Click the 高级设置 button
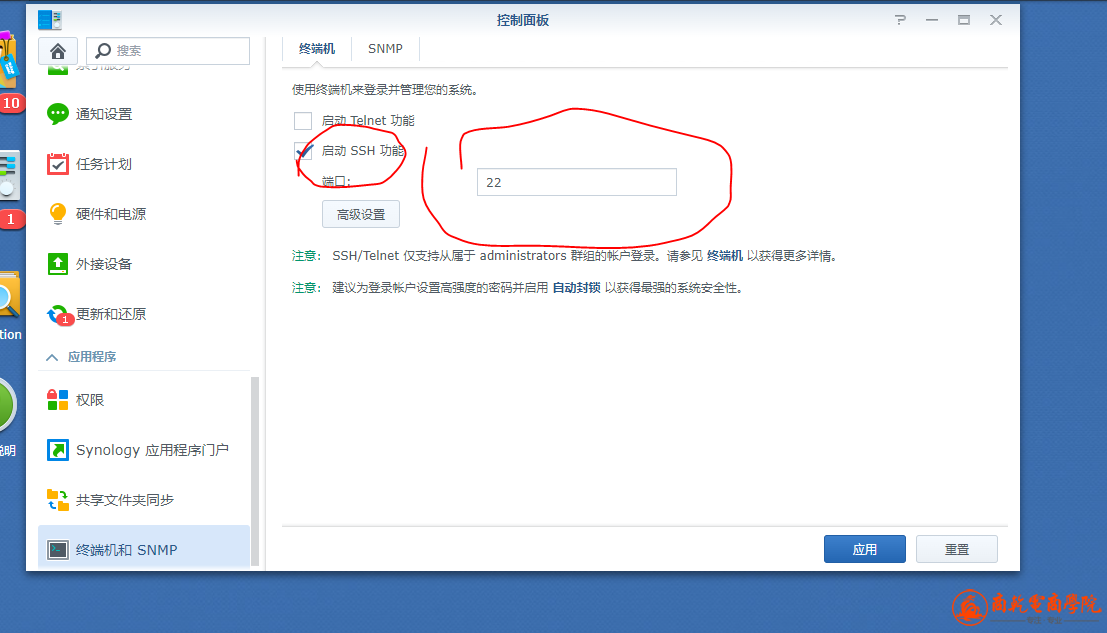Screen dimensions: 1107x633 pyautogui.click(x=361, y=215)
